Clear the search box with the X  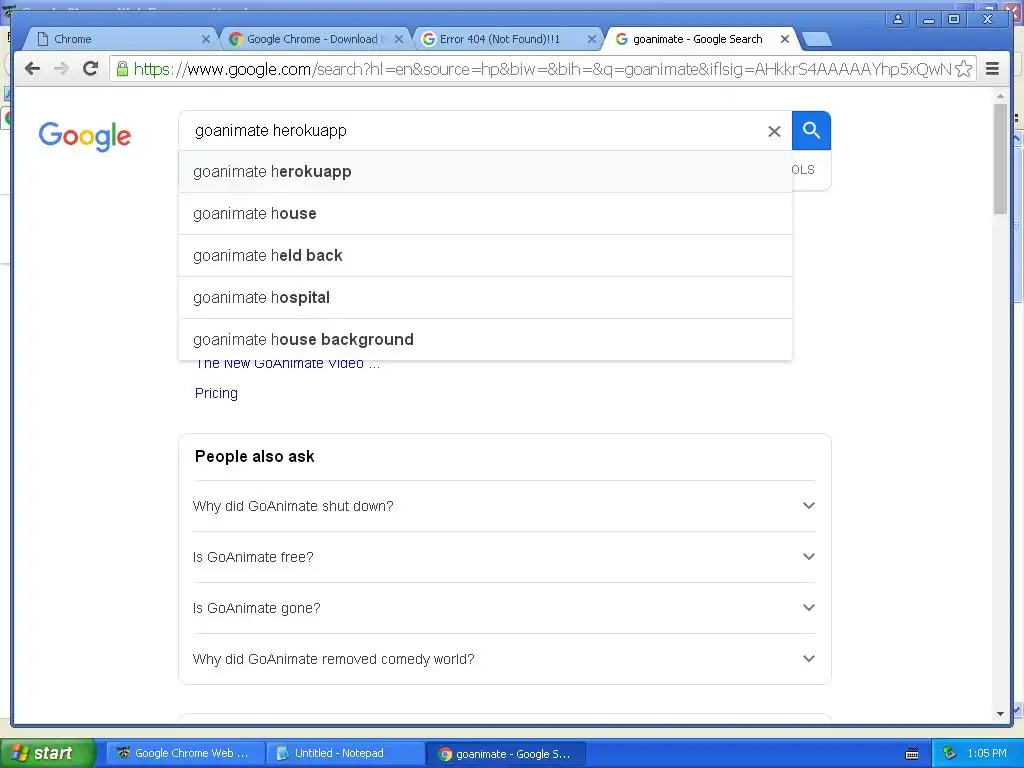(x=774, y=131)
